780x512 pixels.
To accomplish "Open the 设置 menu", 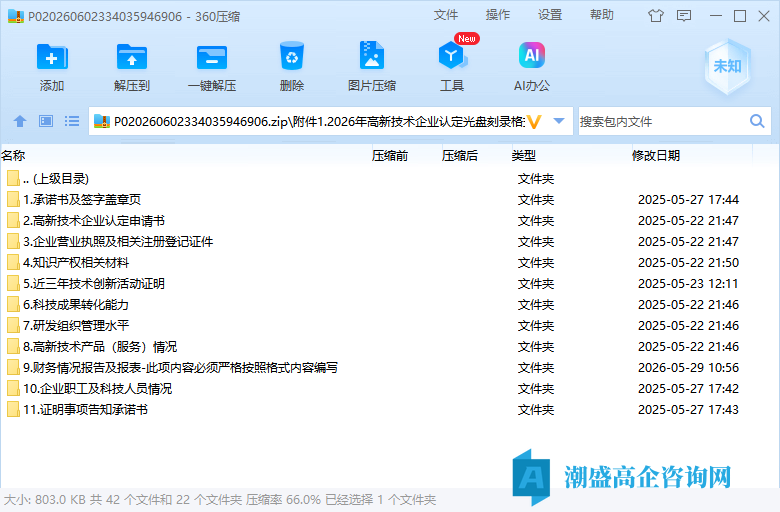I will coord(550,15).
